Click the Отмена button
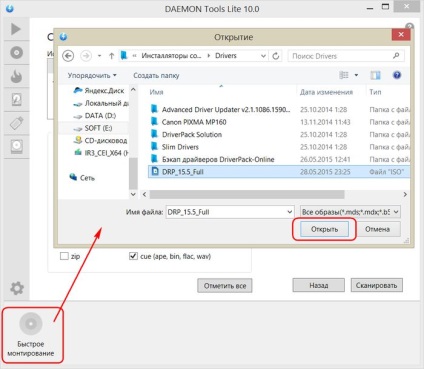424x369 pixels. point(377,229)
